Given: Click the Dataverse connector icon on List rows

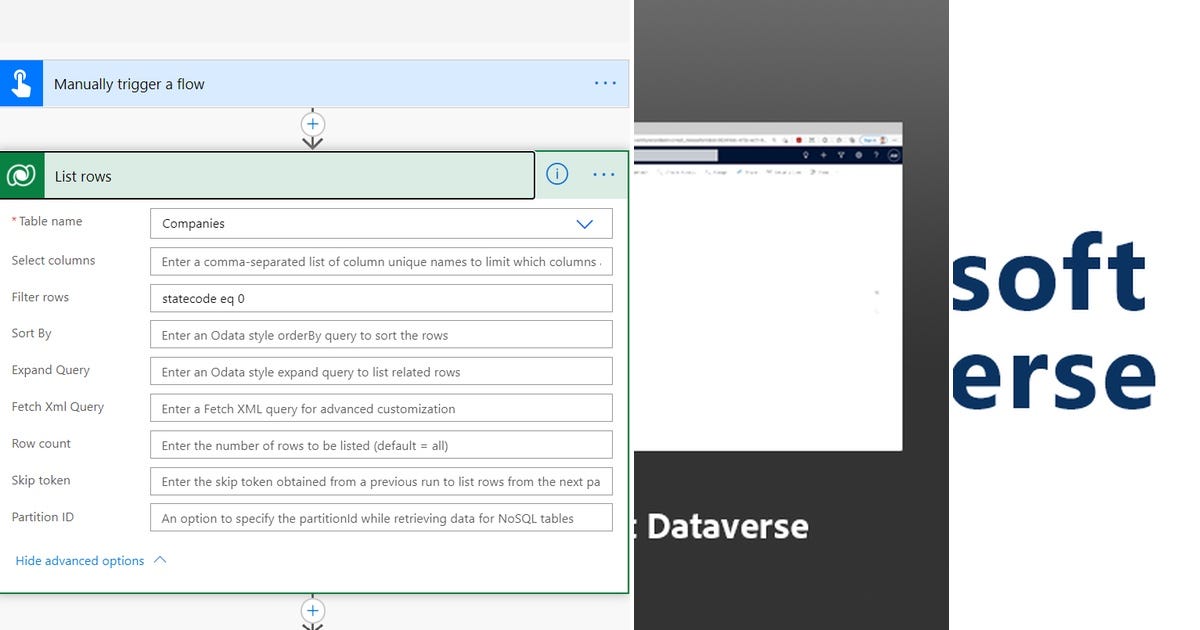Looking at the screenshot, I should pyautogui.click(x=21, y=175).
